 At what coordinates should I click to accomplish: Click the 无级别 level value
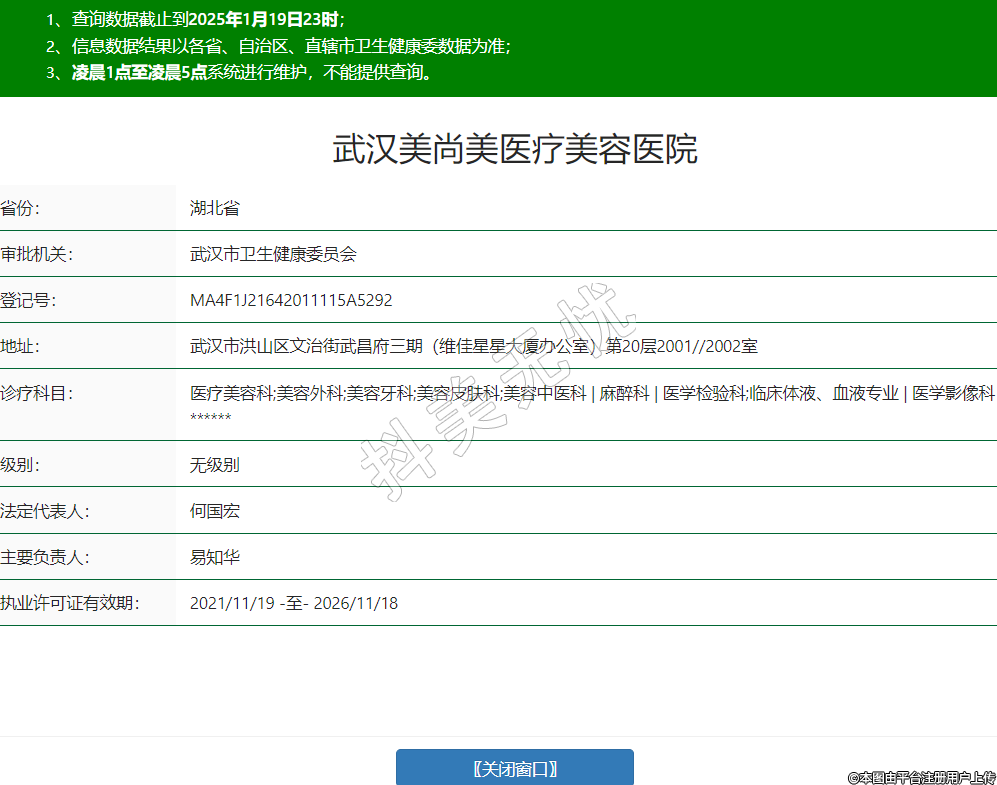pyautogui.click(x=215, y=465)
